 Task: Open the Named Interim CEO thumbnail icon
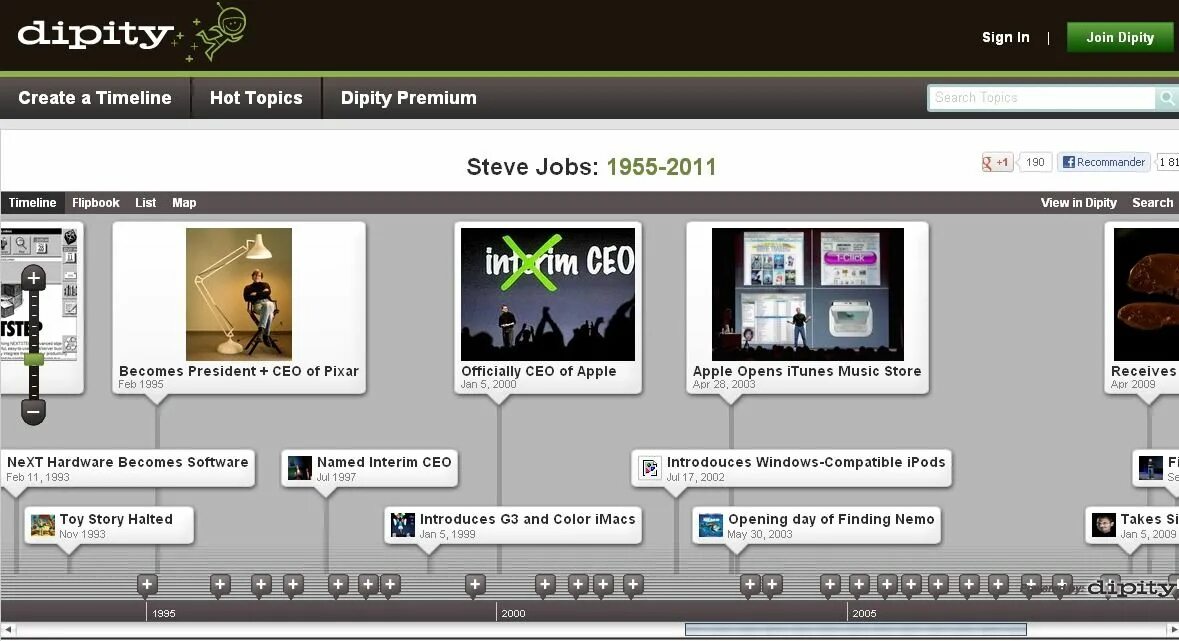pos(299,468)
